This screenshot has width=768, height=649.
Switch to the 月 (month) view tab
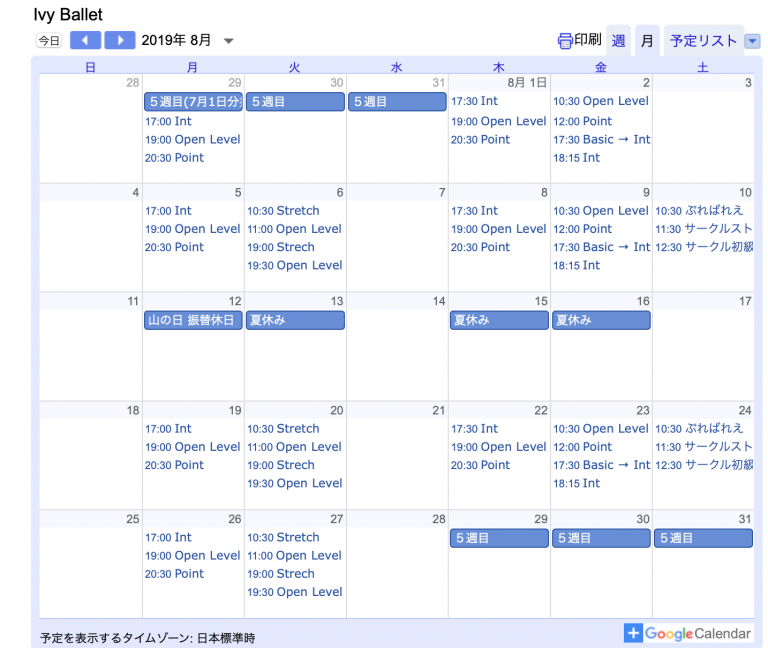(647, 41)
